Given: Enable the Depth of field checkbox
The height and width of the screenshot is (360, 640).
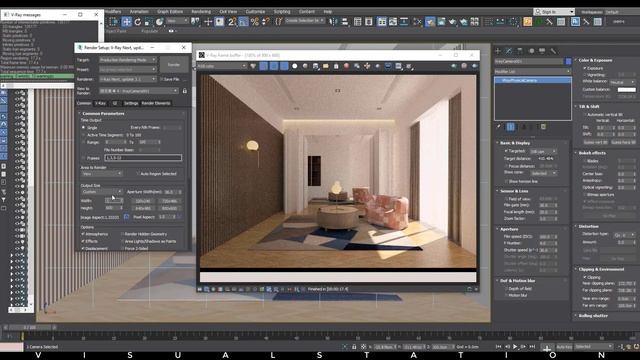Looking at the screenshot, I should coord(506,289).
